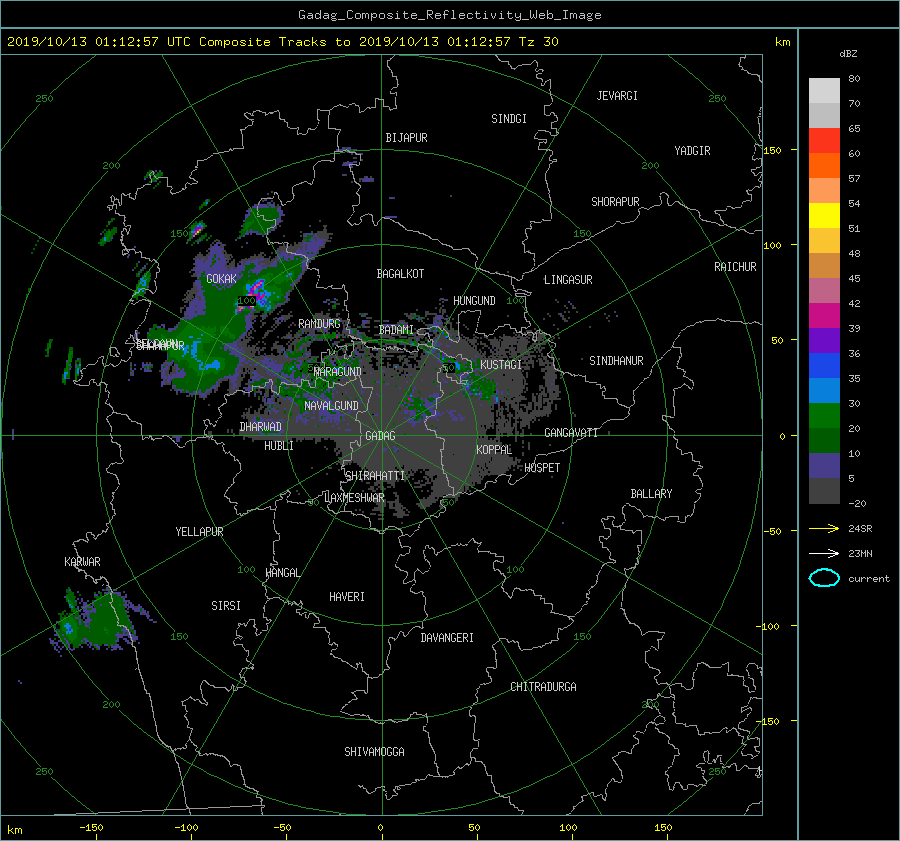The width and height of the screenshot is (900, 841).
Task: Click the YADGIR city label
Action: pyautogui.click(x=692, y=151)
